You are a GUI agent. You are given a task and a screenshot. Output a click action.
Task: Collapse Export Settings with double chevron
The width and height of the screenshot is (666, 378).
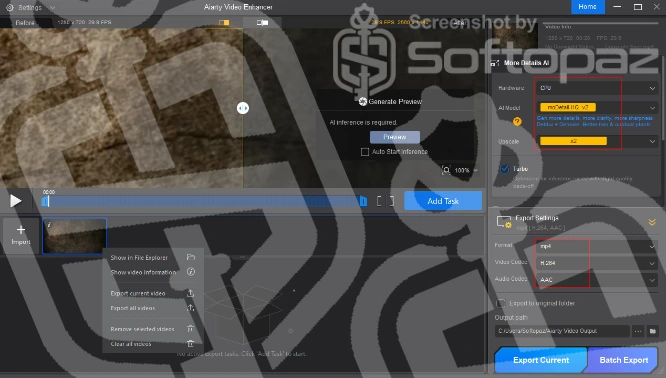652,222
